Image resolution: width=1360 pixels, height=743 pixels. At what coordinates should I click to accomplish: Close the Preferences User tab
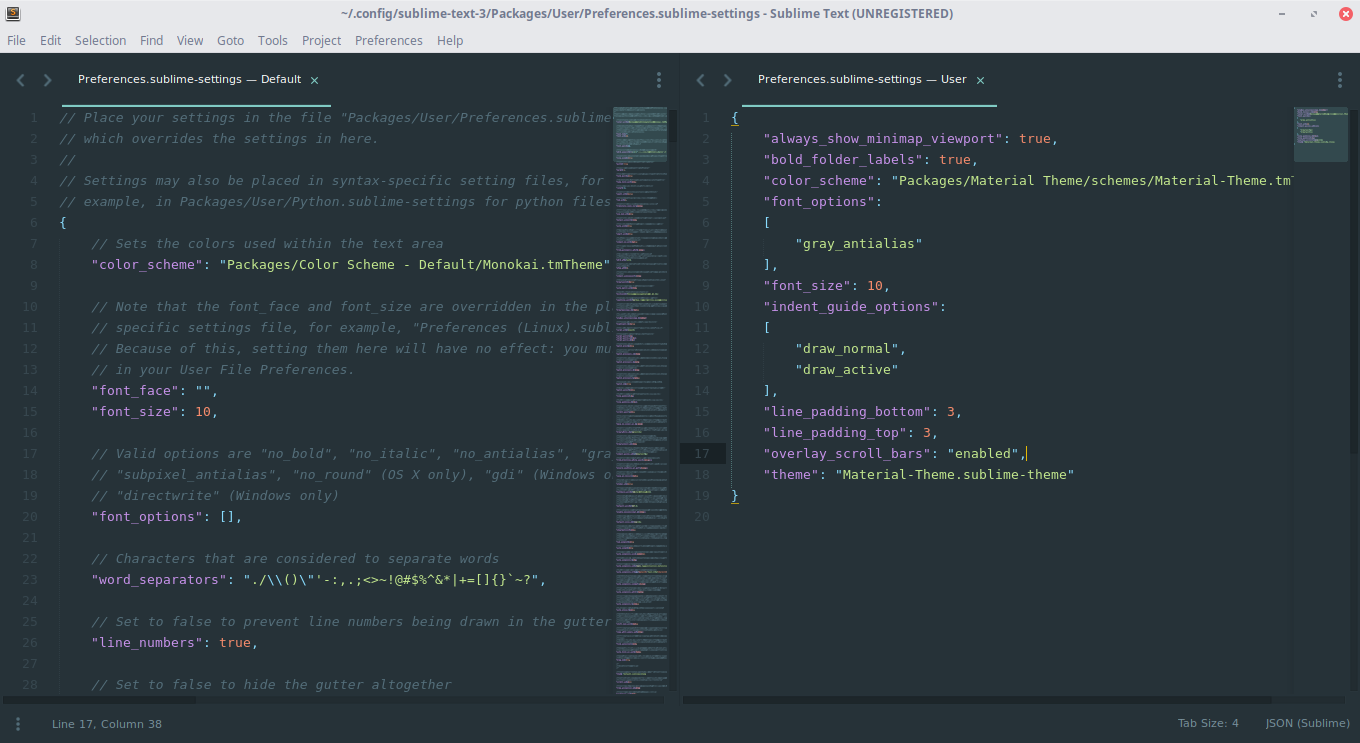coord(980,80)
